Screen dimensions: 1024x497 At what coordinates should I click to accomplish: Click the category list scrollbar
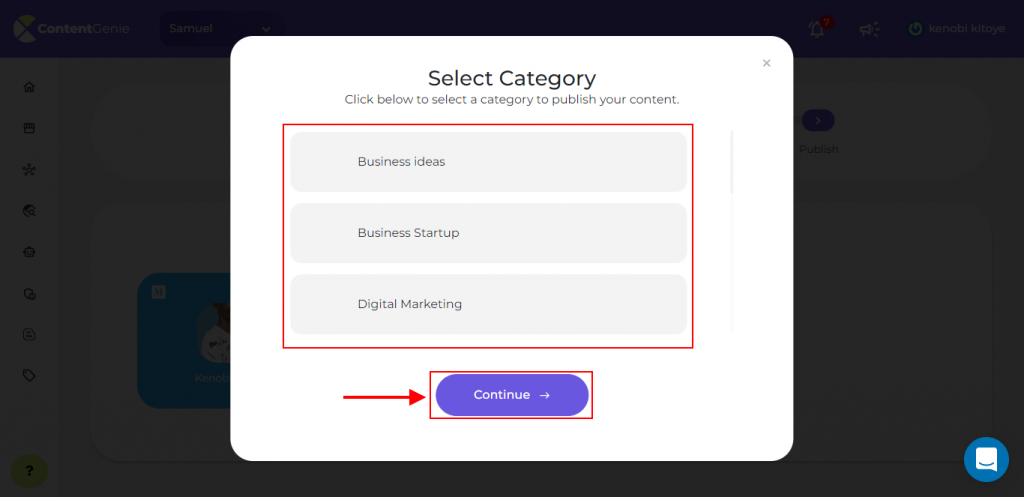pyautogui.click(x=731, y=162)
